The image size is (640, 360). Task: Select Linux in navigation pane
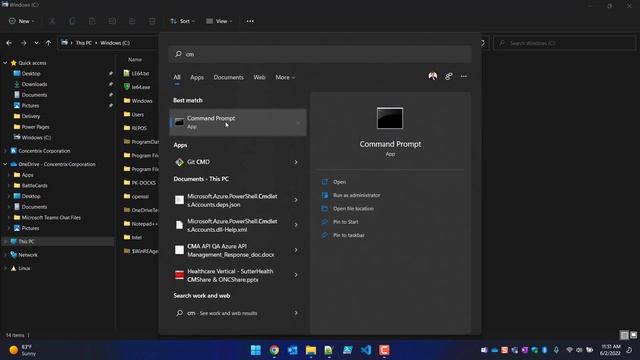point(24,268)
